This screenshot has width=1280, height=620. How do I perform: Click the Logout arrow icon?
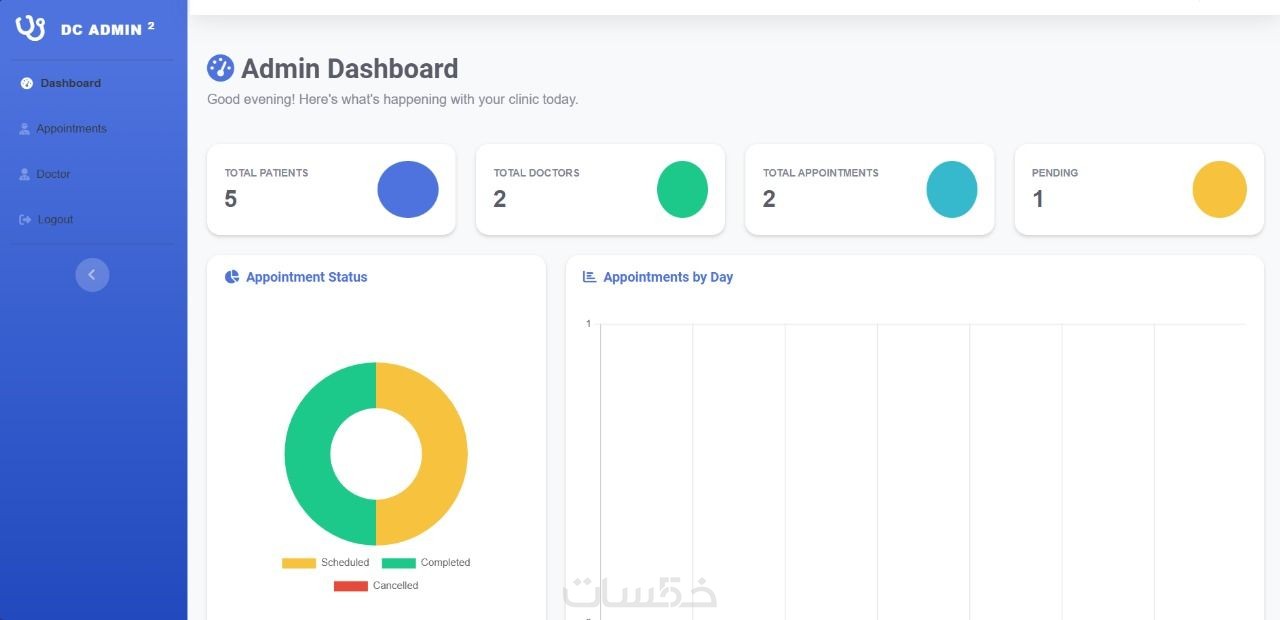coord(25,219)
